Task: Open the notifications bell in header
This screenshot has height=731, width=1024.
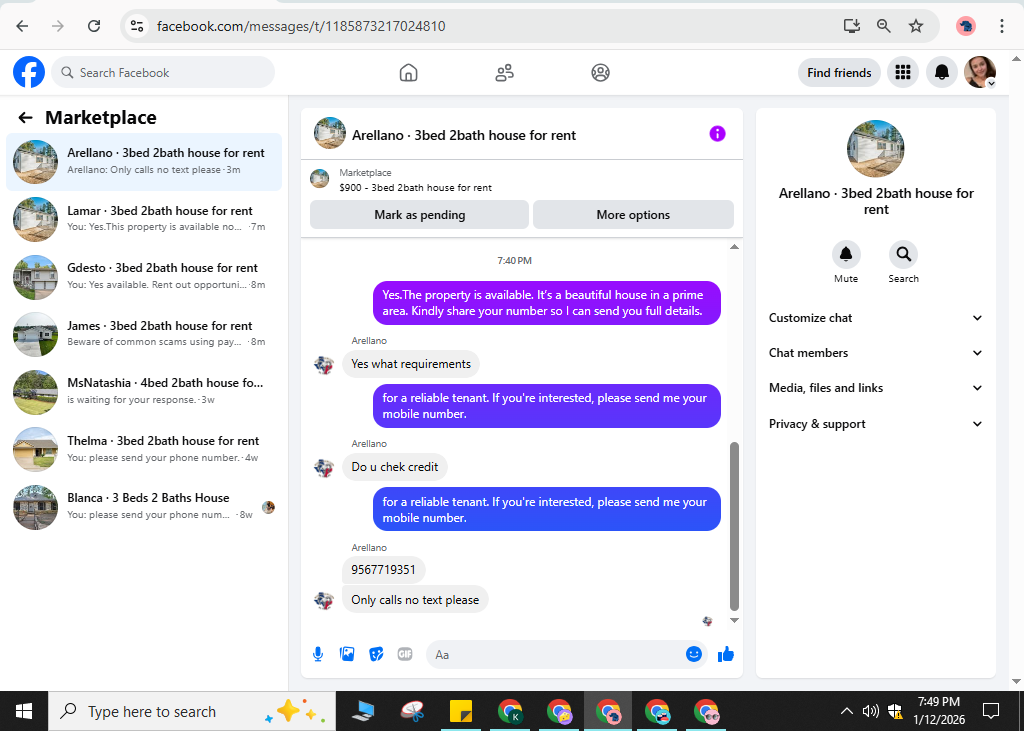Action: pos(941,73)
